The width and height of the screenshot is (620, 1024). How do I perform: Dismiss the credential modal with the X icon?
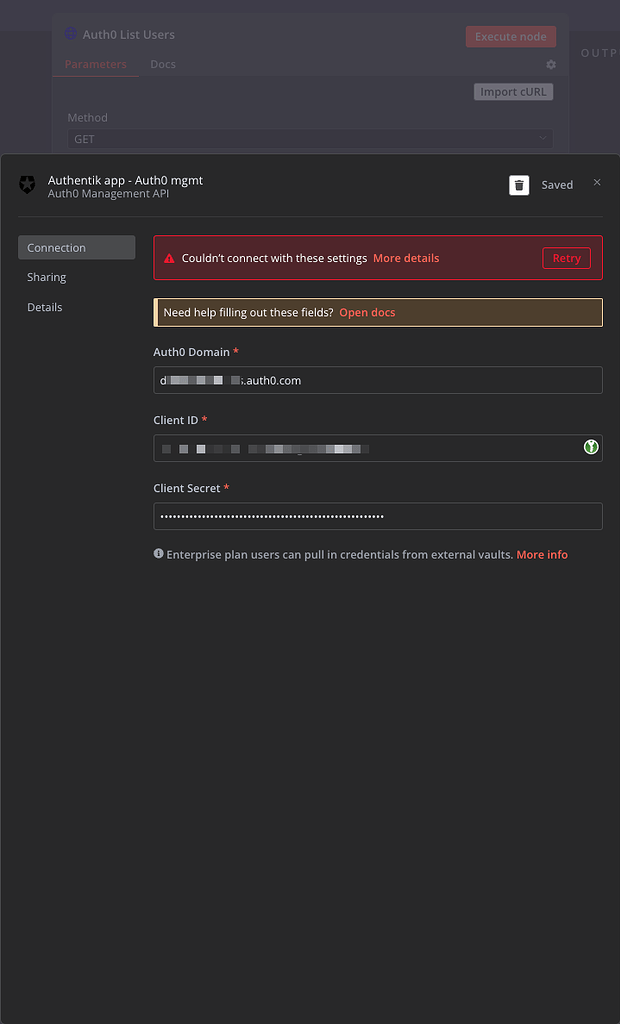click(597, 183)
